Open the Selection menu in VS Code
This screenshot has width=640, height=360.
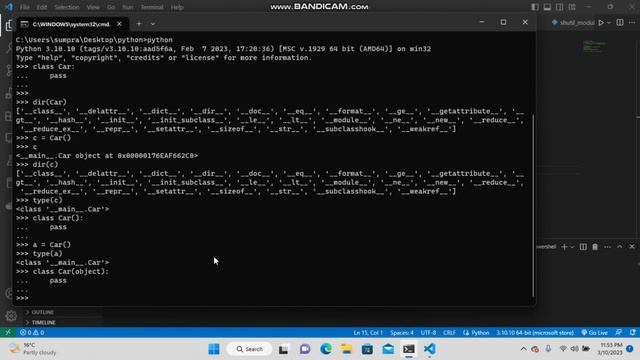pos(67,7)
